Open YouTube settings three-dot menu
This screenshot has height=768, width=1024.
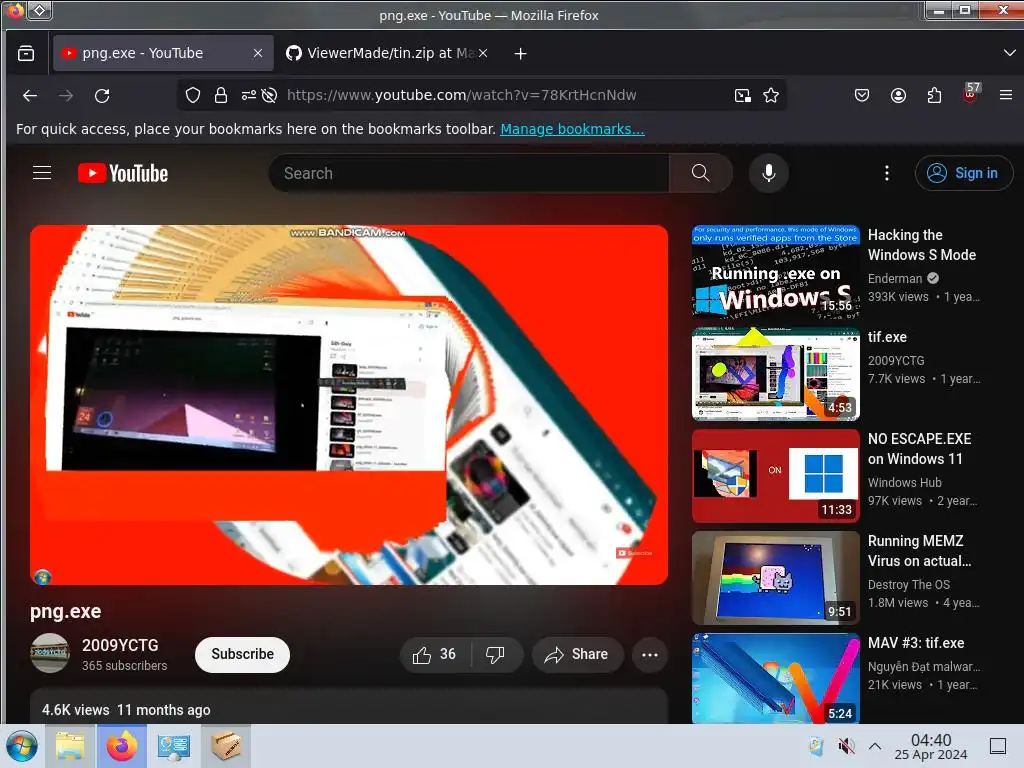[886, 173]
